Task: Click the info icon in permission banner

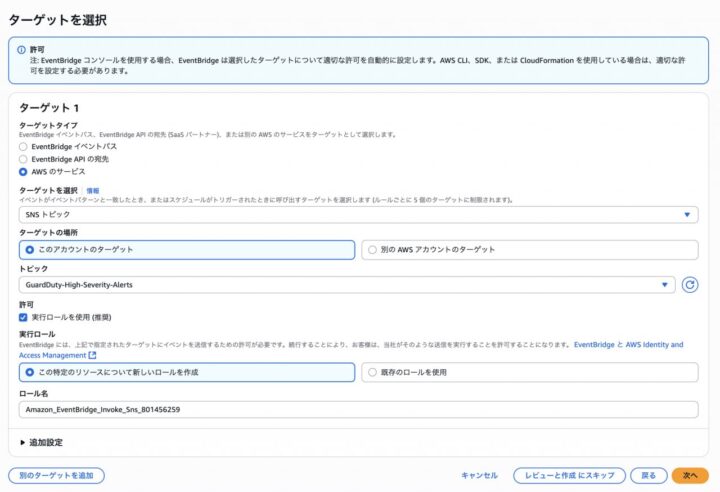Action: 19,47
